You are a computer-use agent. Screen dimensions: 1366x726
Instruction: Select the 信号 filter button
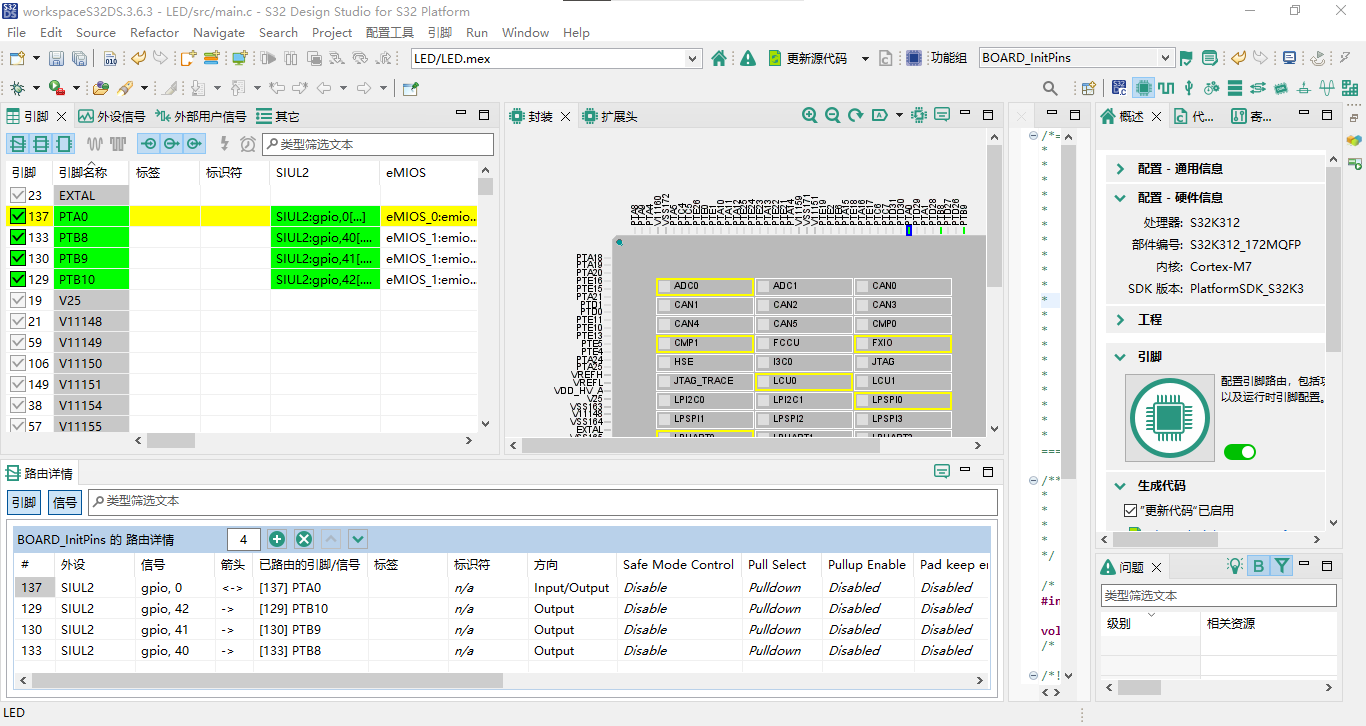65,502
